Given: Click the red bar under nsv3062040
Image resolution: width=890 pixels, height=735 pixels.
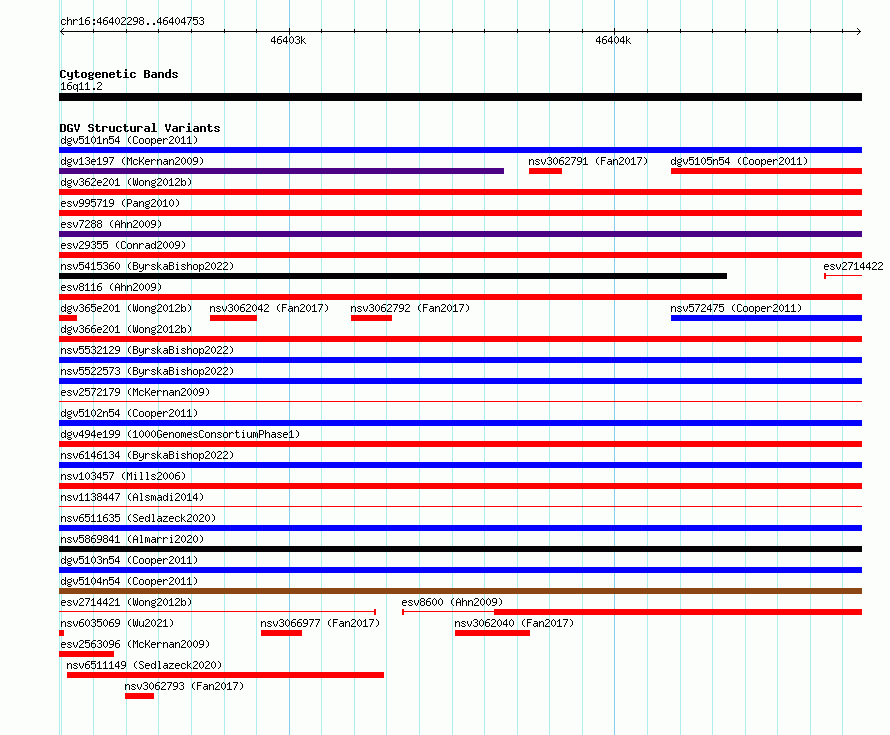Looking at the screenshot, I should [492, 633].
